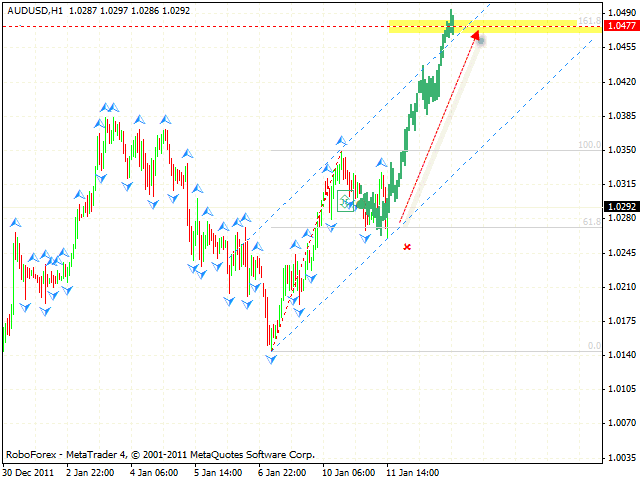The width and height of the screenshot is (640, 480).
Task: Click the 0.0 Fibonacci level label
Action: [x=593, y=346]
